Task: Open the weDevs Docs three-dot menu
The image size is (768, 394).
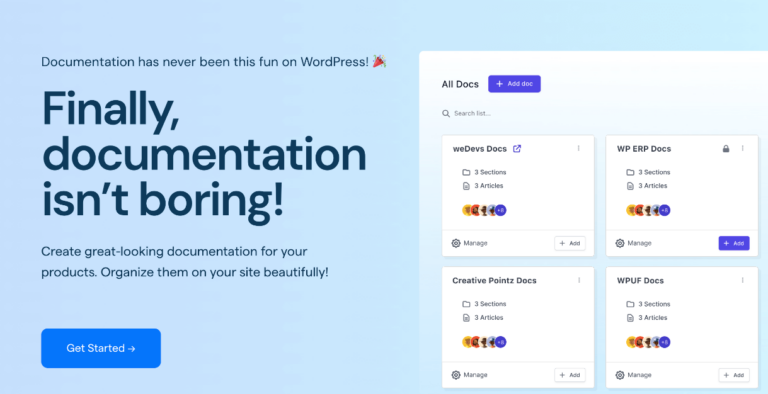Action: 578,148
